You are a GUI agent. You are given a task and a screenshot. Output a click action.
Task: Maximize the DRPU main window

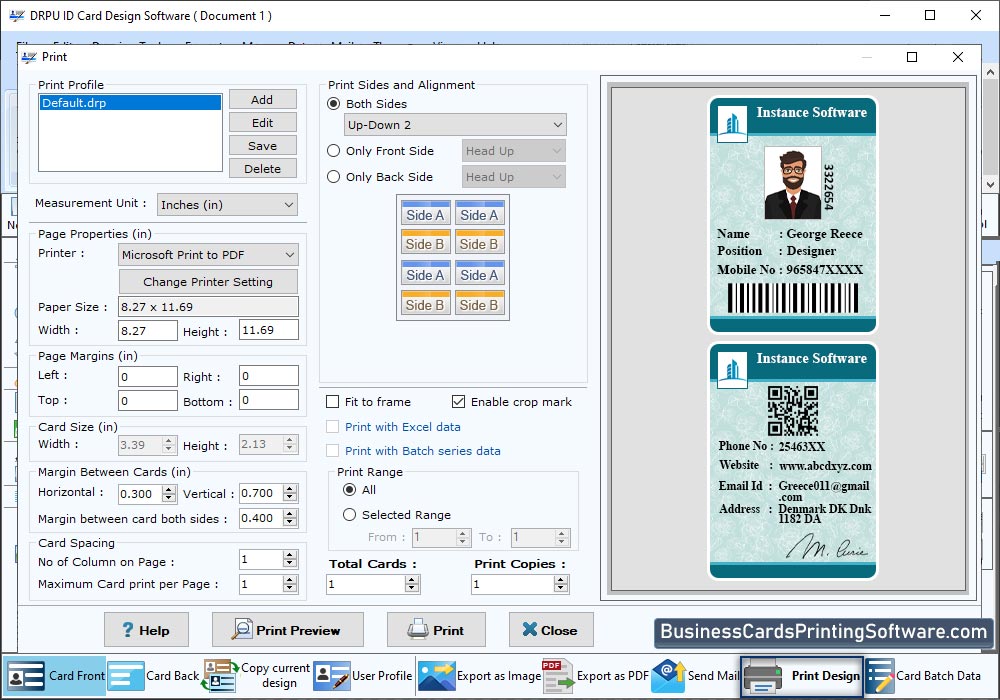point(930,15)
